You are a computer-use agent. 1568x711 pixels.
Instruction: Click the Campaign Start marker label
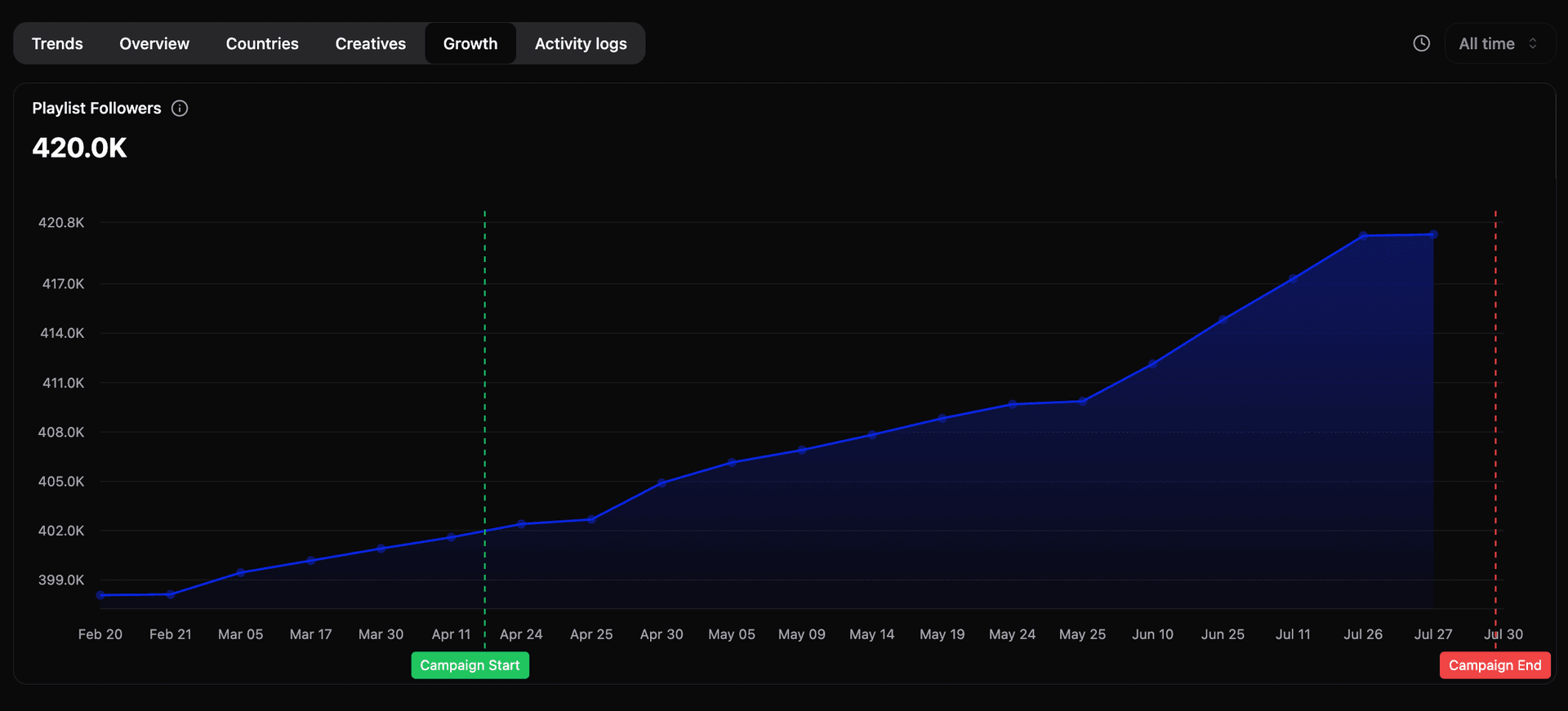click(x=470, y=665)
